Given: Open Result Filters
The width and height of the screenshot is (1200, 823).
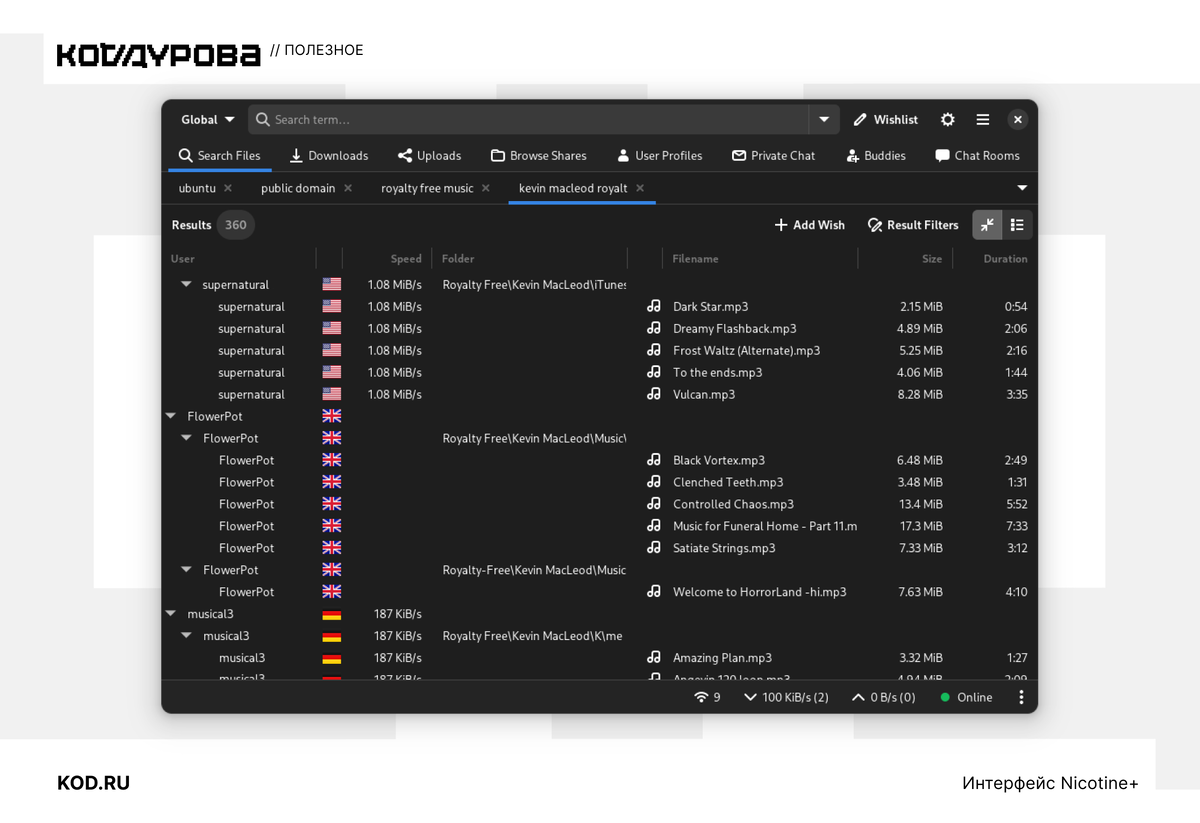Looking at the screenshot, I should [x=913, y=225].
